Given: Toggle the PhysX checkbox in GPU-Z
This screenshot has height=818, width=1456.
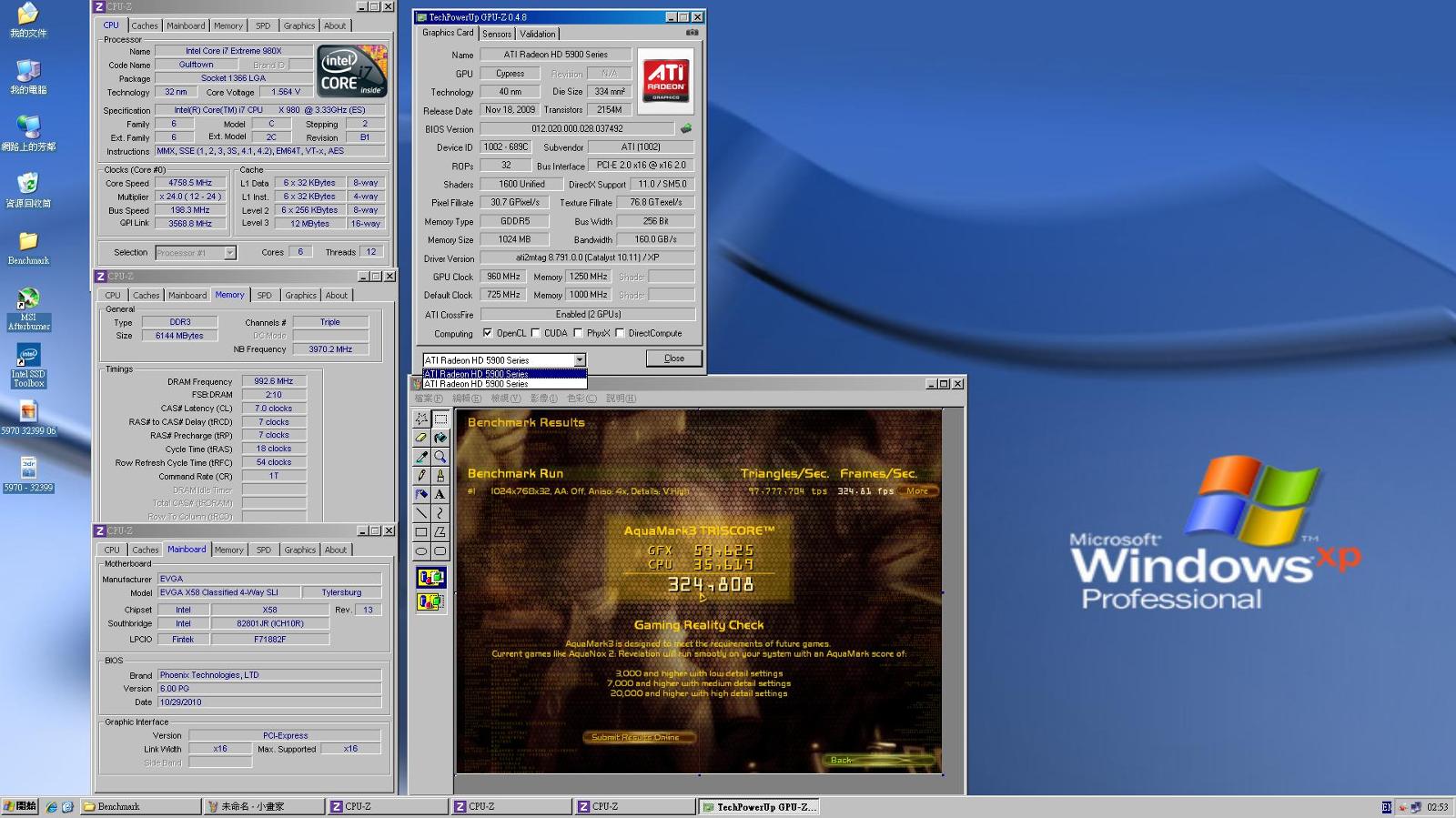Looking at the screenshot, I should click(578, 333).
